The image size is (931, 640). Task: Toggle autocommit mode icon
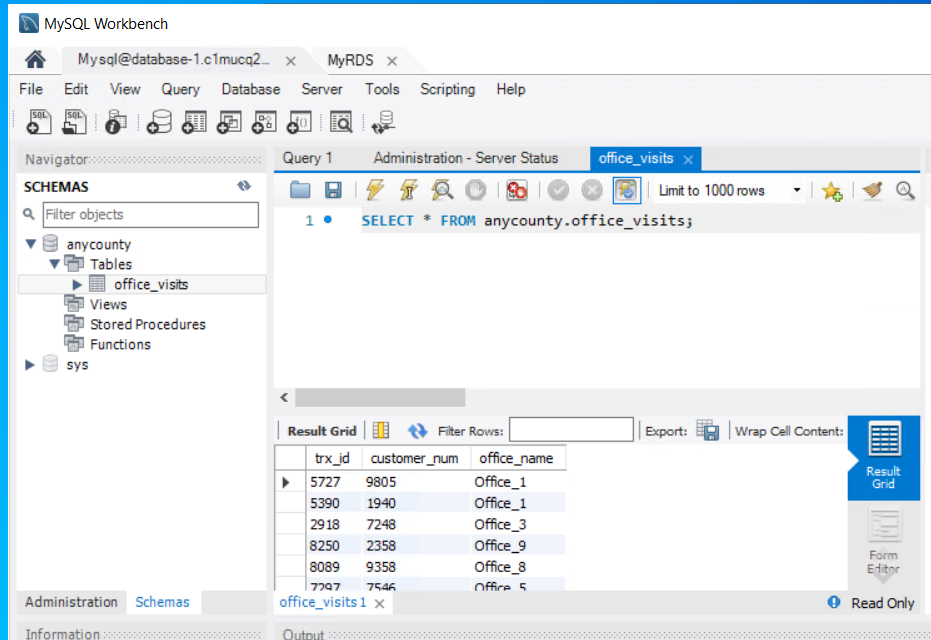(x=626, y=190)
